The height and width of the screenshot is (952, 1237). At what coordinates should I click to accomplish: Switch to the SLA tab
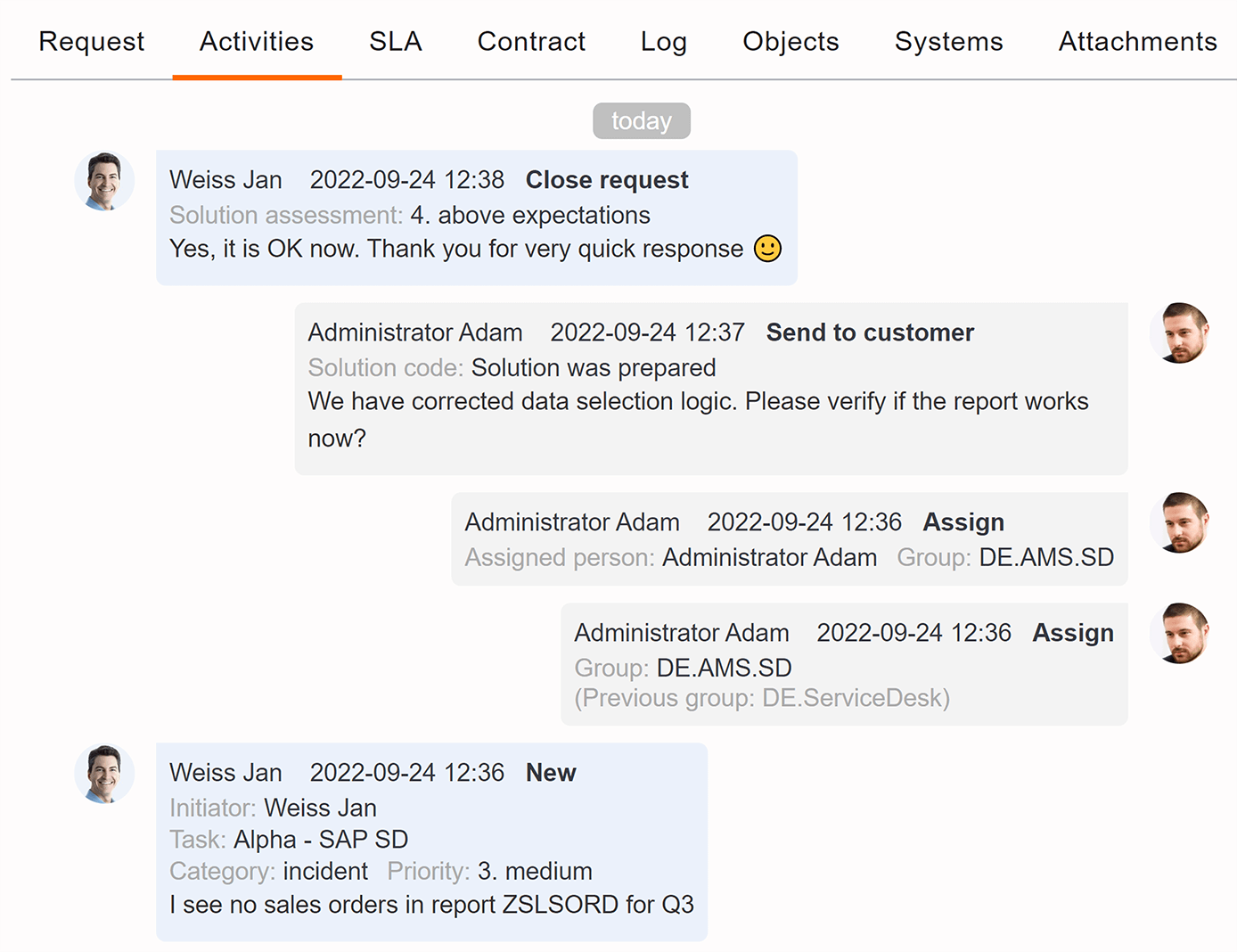tap(395, 41)
